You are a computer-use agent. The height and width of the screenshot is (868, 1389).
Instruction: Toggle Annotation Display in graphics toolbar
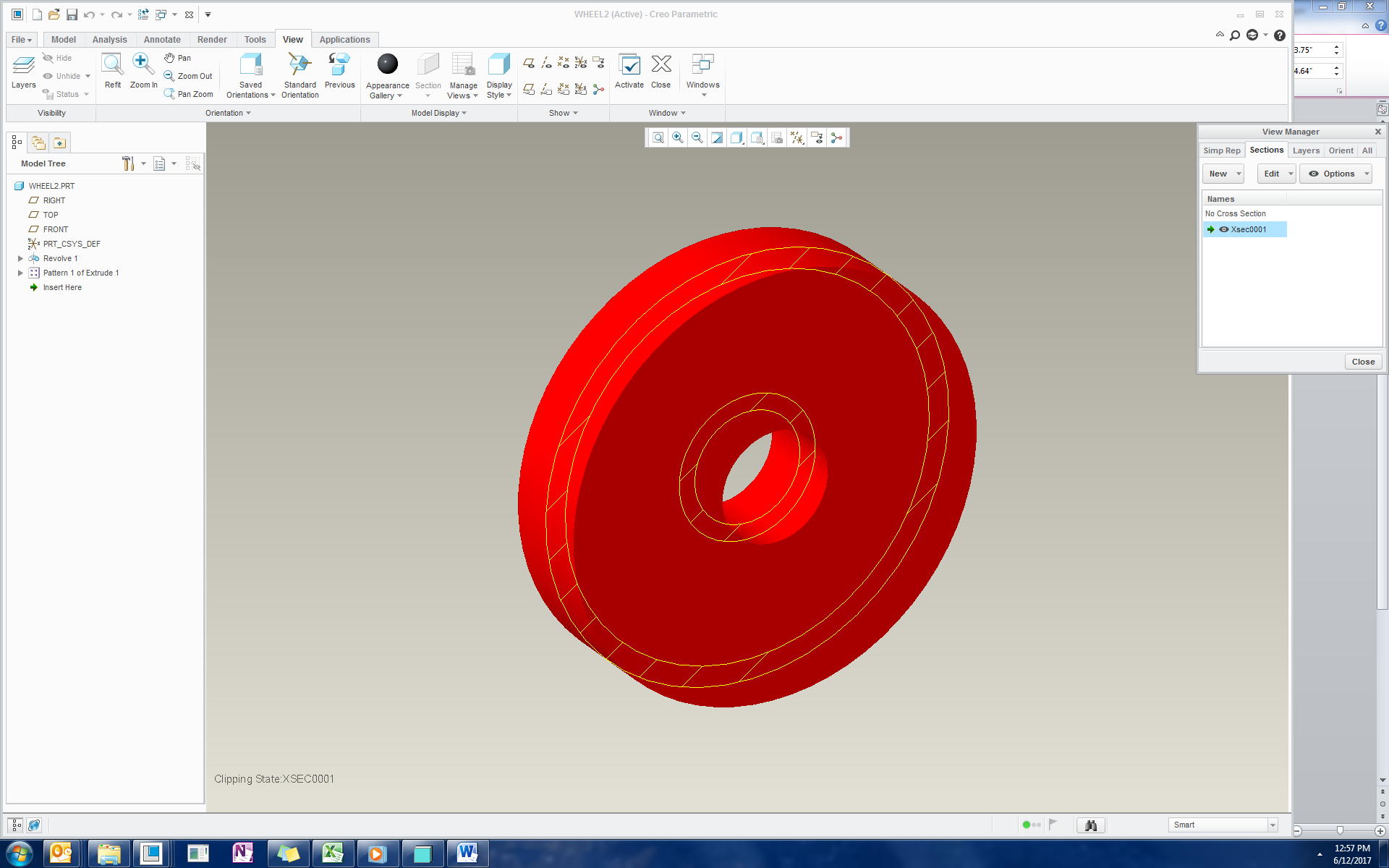(817, 137)
